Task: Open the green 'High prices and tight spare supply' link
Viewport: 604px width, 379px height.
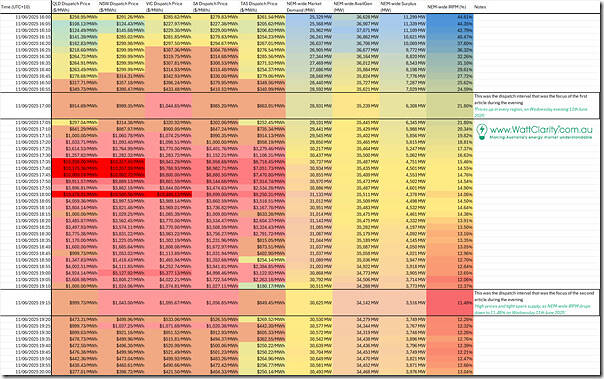Action: (x=532, y=309)
